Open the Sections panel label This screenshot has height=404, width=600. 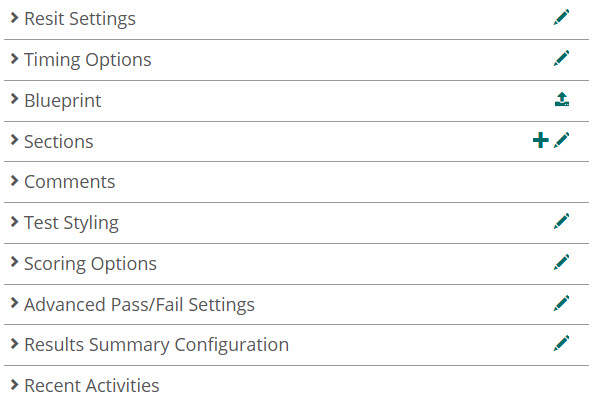[x=58, y=142]
